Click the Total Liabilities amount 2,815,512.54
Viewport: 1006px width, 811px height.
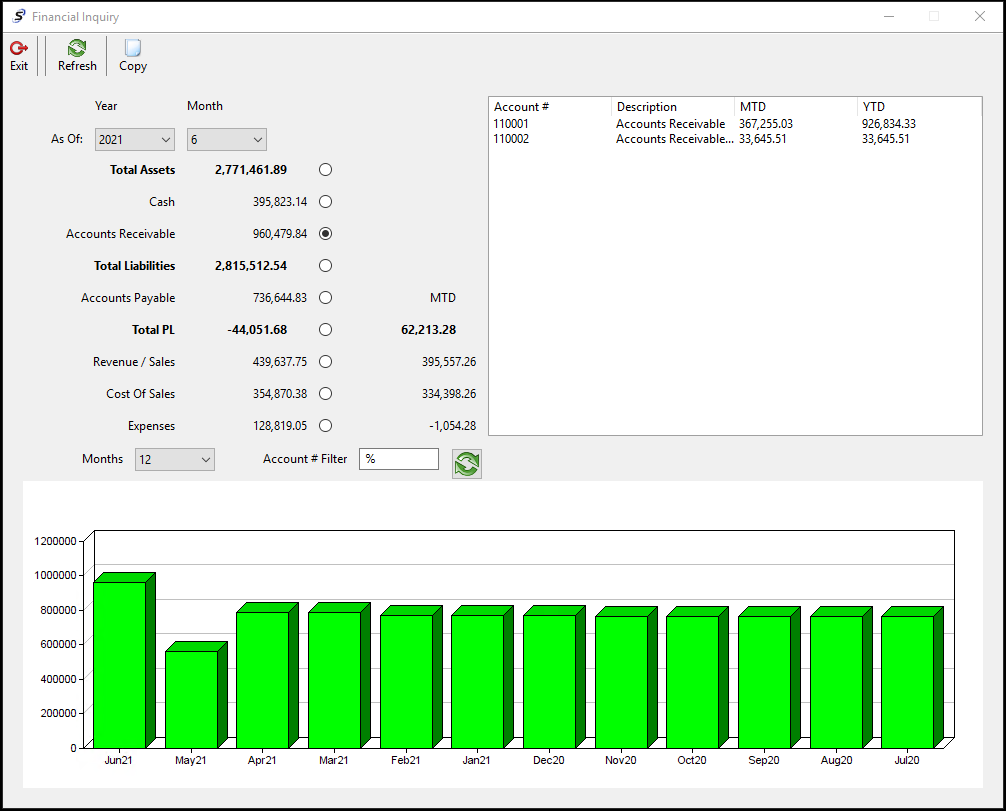(251, 266)
